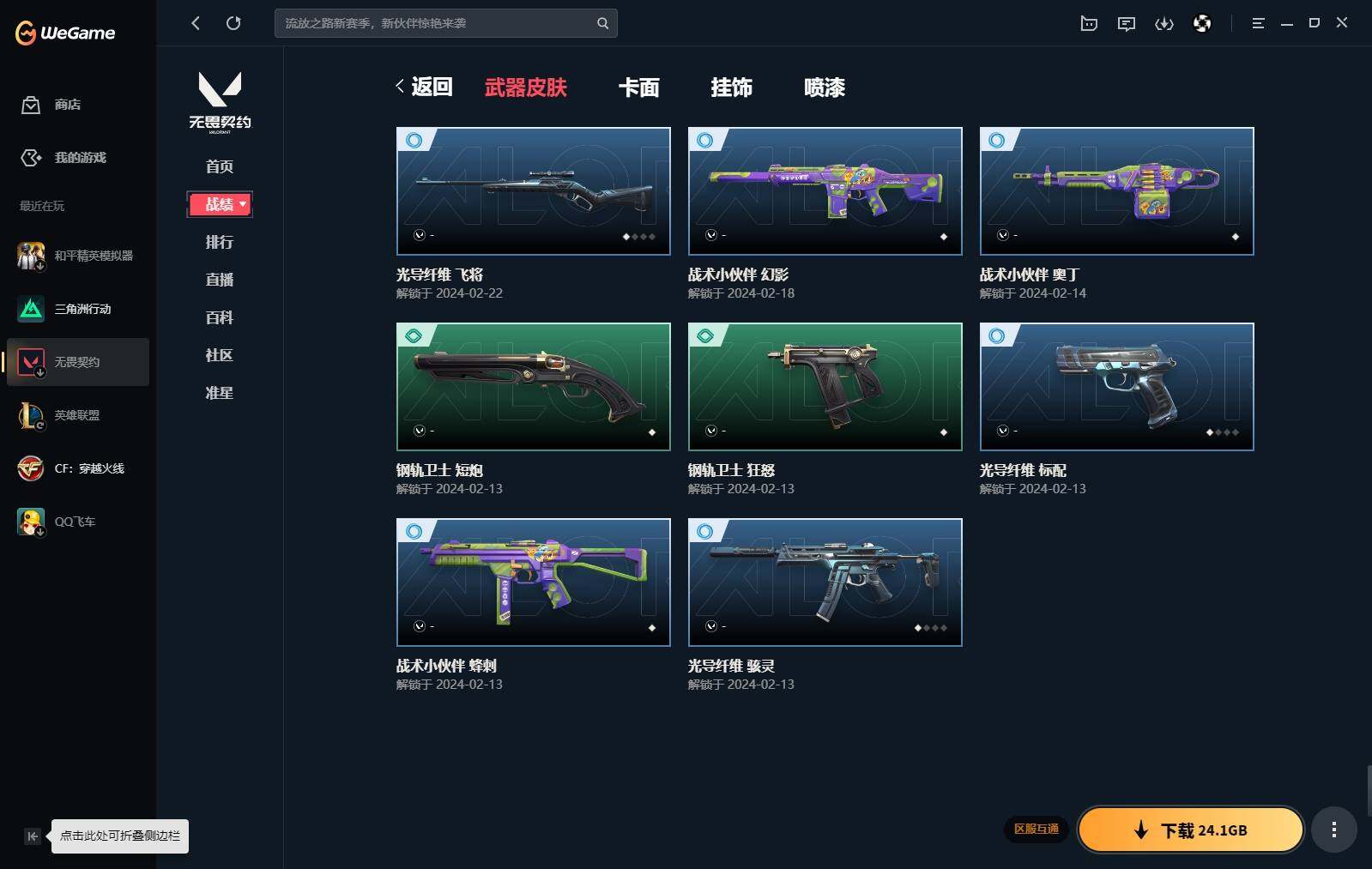Switch to the 喷漆 tab
The width and height of the screenshot is (1372, 869).
825,88
